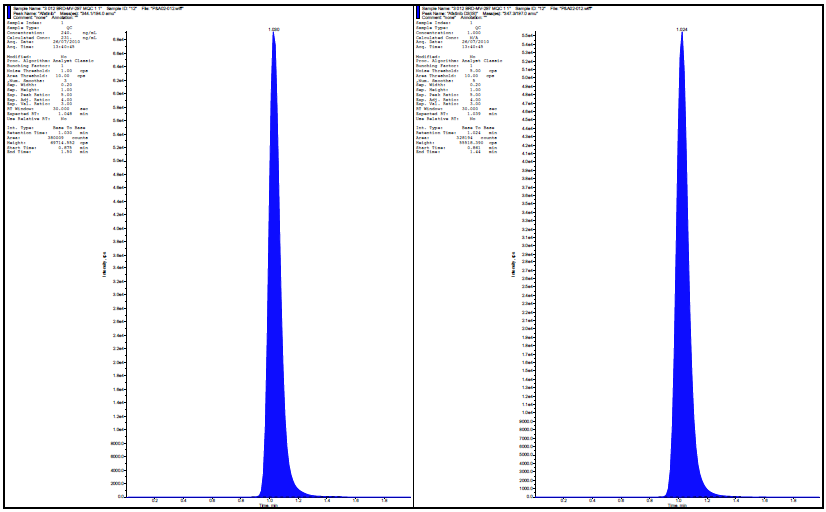Click the Intensity axis title of right plot

[x=514, y=270]
